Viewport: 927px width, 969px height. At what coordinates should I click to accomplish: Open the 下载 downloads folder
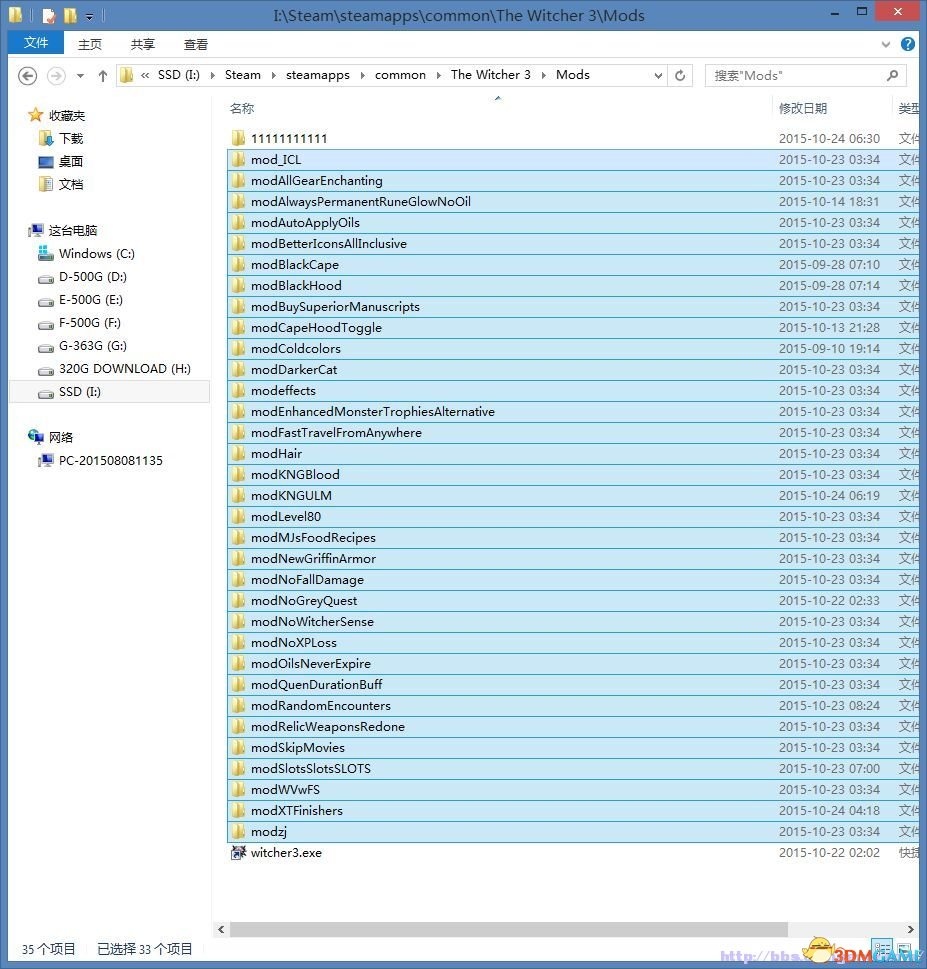pos(70,138)
